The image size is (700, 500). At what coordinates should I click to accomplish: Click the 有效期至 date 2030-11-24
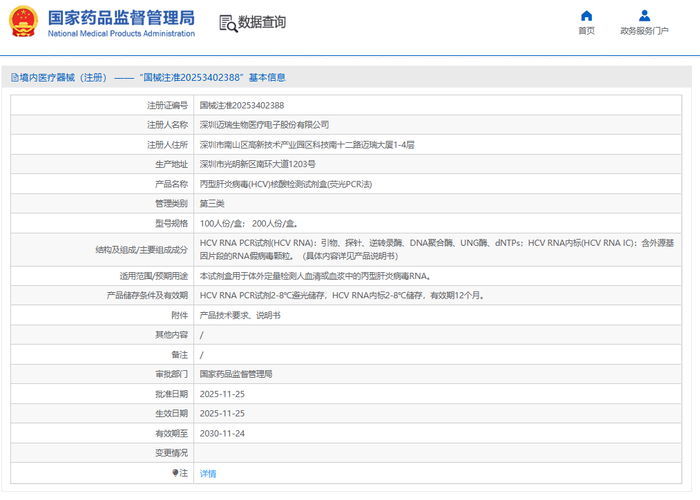(x=222, y=433)
